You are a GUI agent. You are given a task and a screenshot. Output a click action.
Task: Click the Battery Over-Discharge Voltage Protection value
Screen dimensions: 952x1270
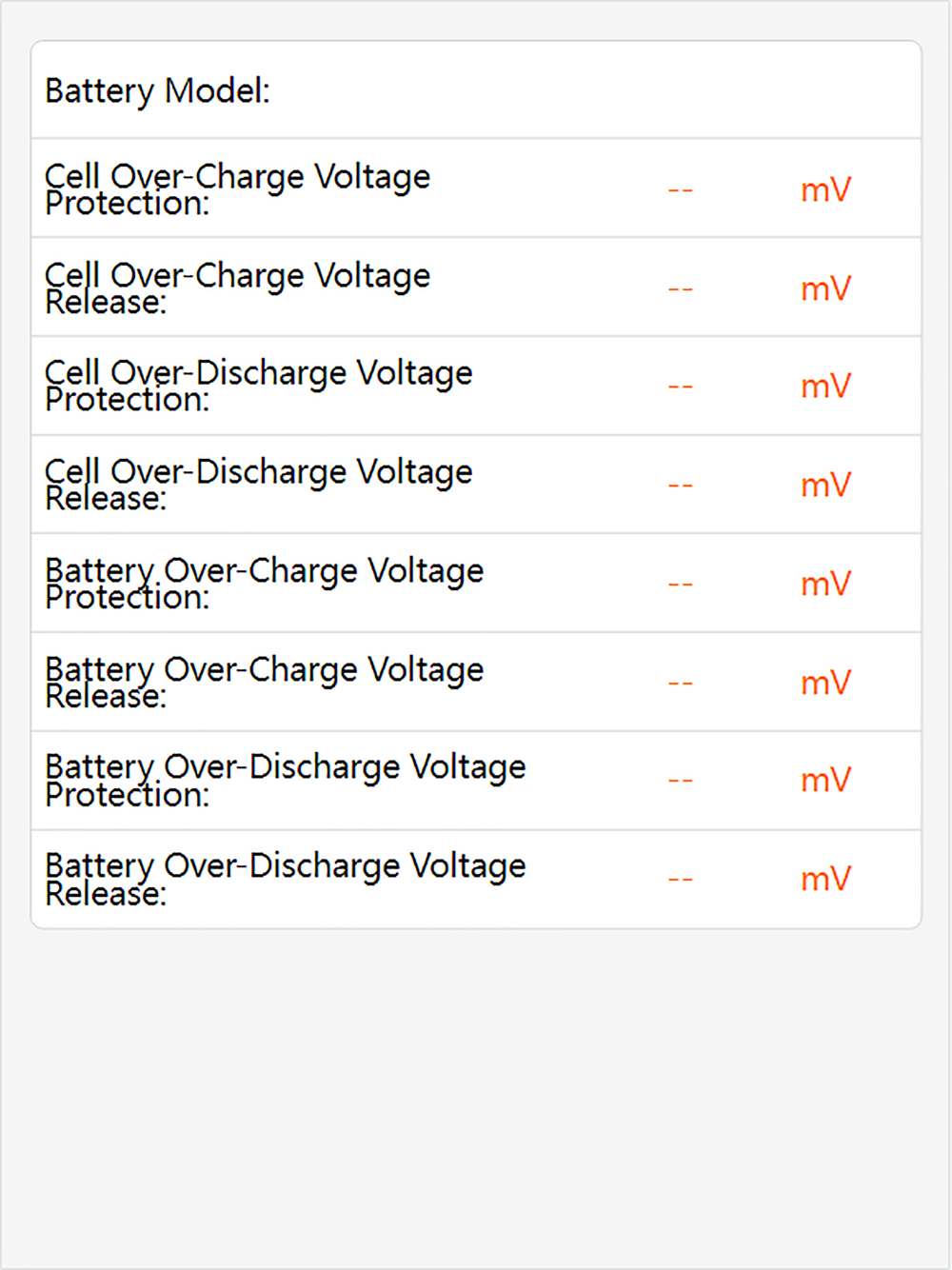coord(680,782)
